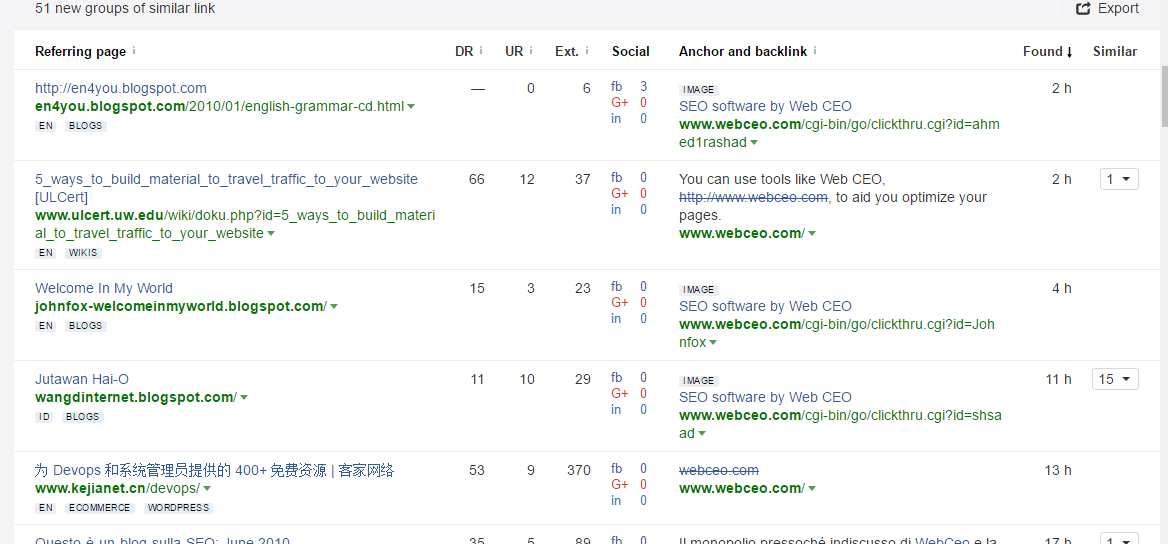Click the ID language tag under Jutawan Hai-O

click(44, 417)
